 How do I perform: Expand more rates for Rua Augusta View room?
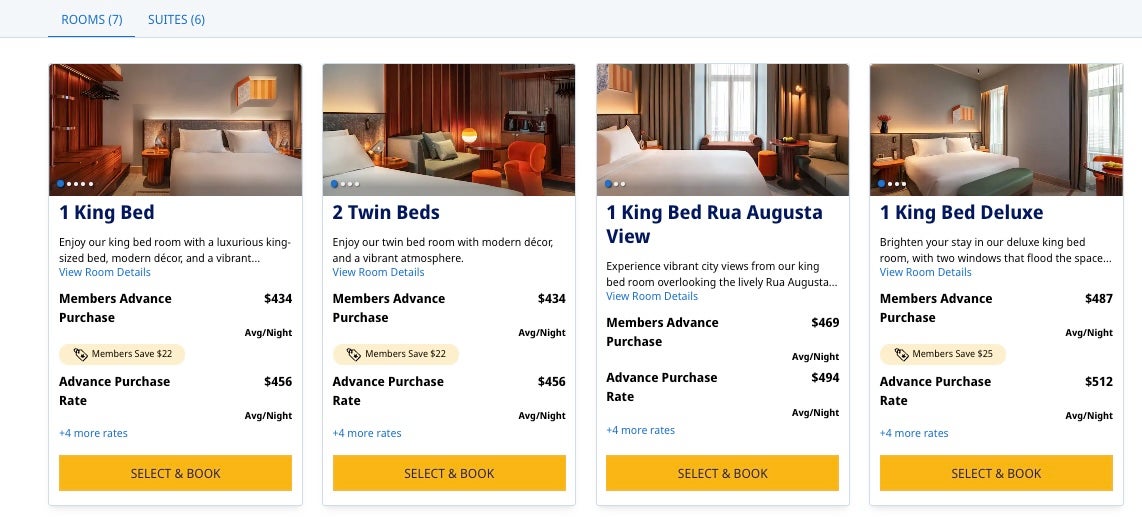pos(640,430)
